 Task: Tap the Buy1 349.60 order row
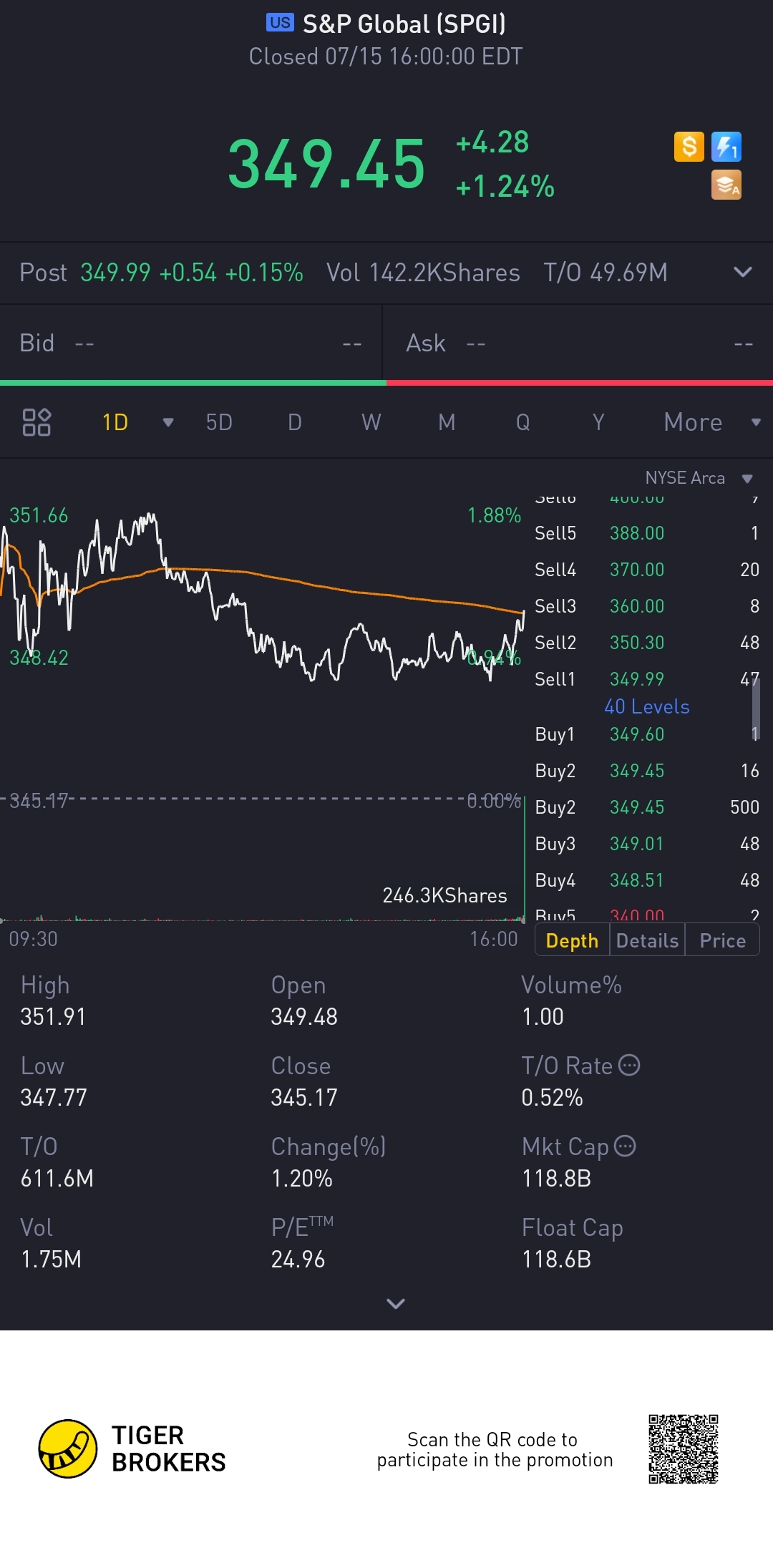pyautogui.click(x=647, y=734)
